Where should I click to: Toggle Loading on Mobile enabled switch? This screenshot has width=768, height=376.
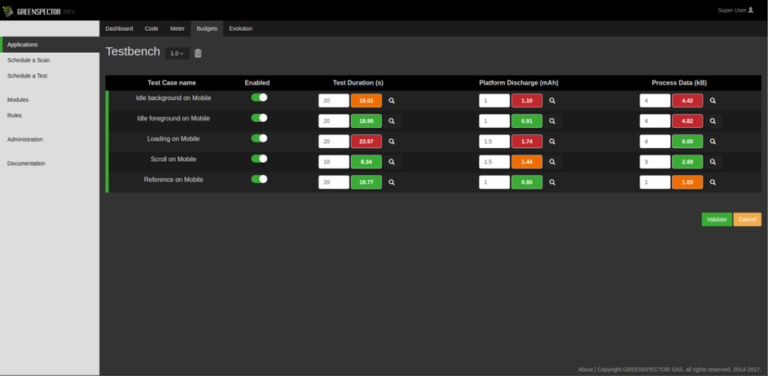259,138
